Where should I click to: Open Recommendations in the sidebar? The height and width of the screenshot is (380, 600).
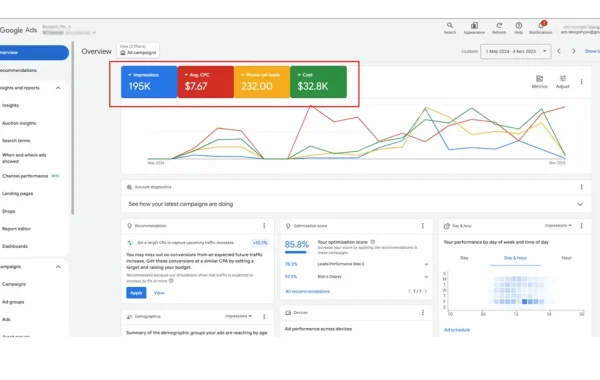(19, 70)
